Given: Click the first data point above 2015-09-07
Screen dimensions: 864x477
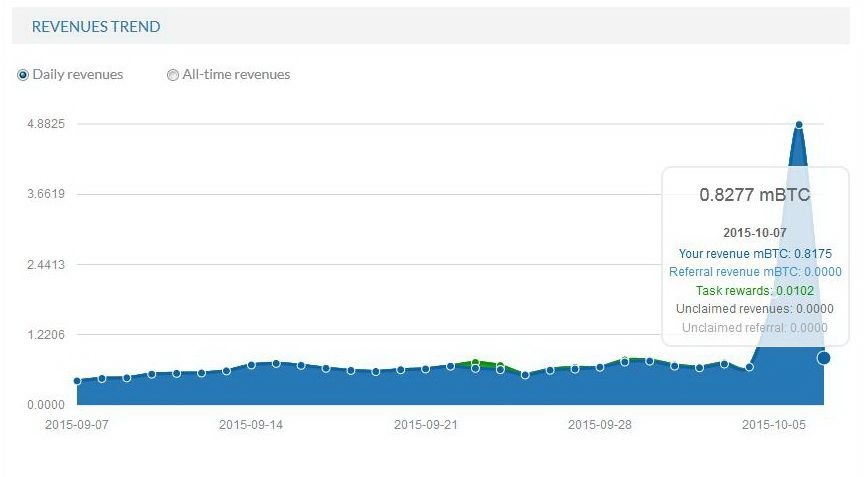Looking at the screenshot, I should click(77, 381).
